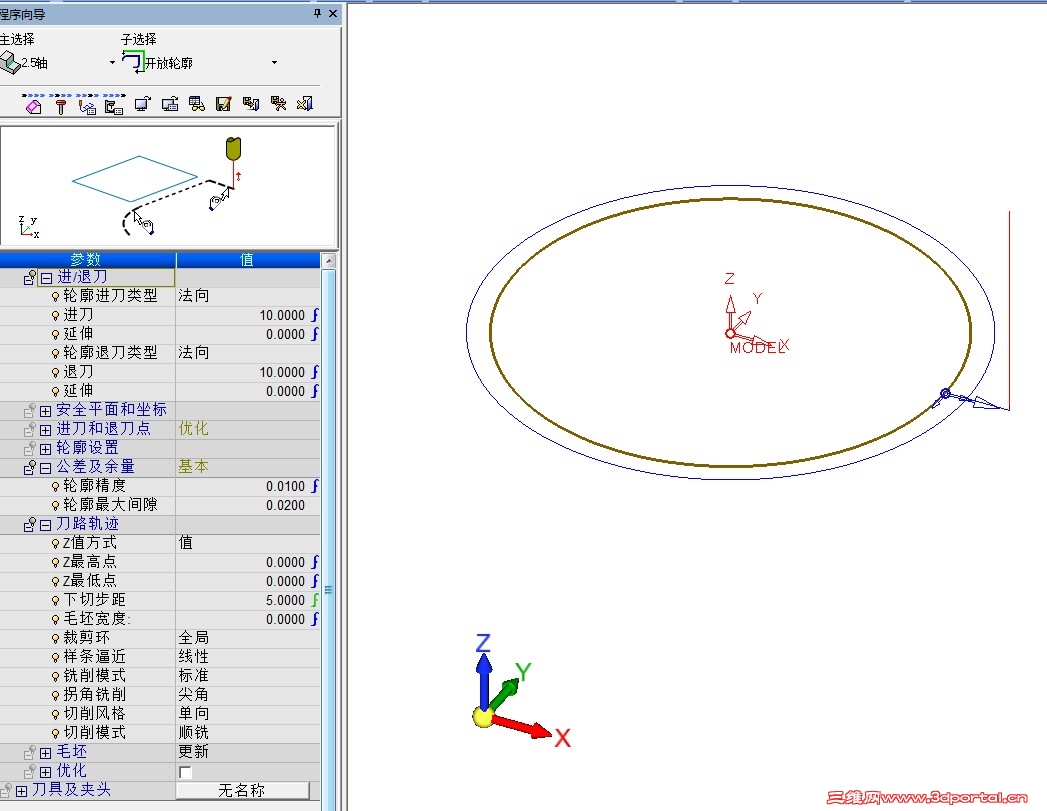Screen dimensions: 1047x811
Task: Expand the 安全平面和坐标 group
Action: 45,411
